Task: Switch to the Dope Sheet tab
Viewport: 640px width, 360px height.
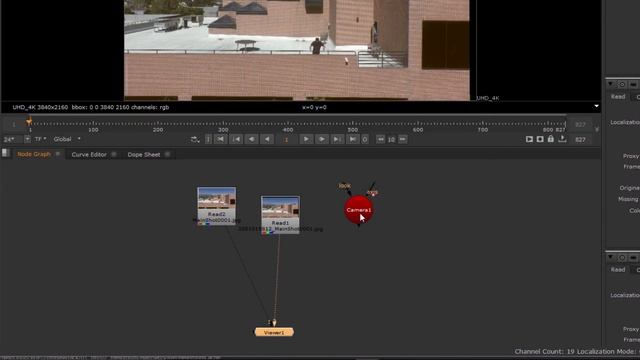Action: pos(144,154)
